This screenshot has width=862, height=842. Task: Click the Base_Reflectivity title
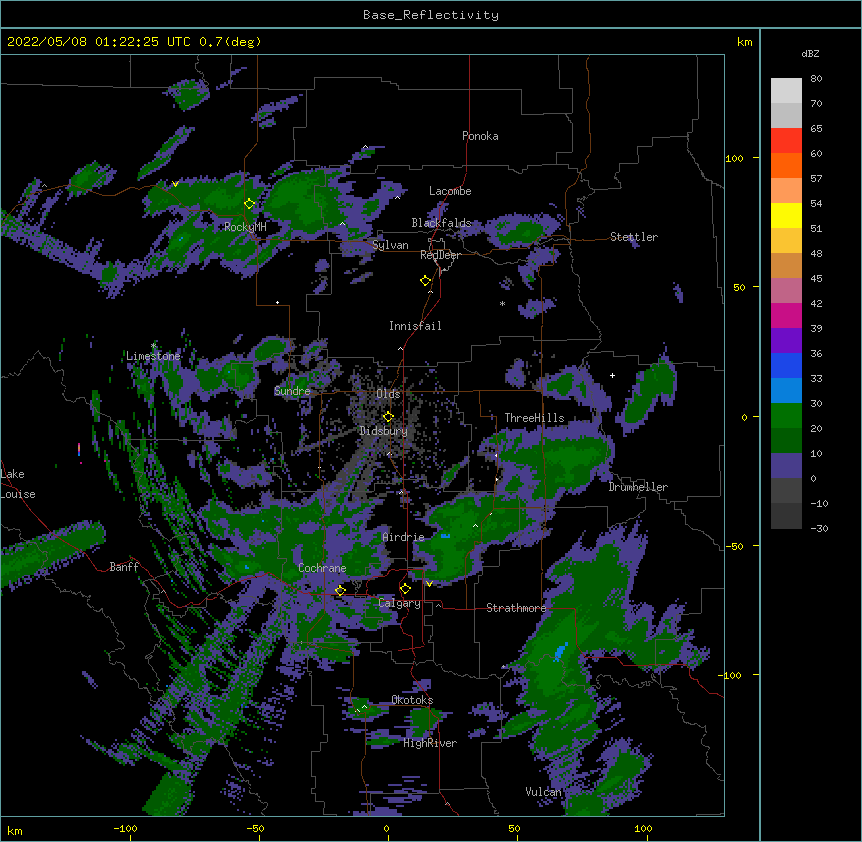(431, 15)
